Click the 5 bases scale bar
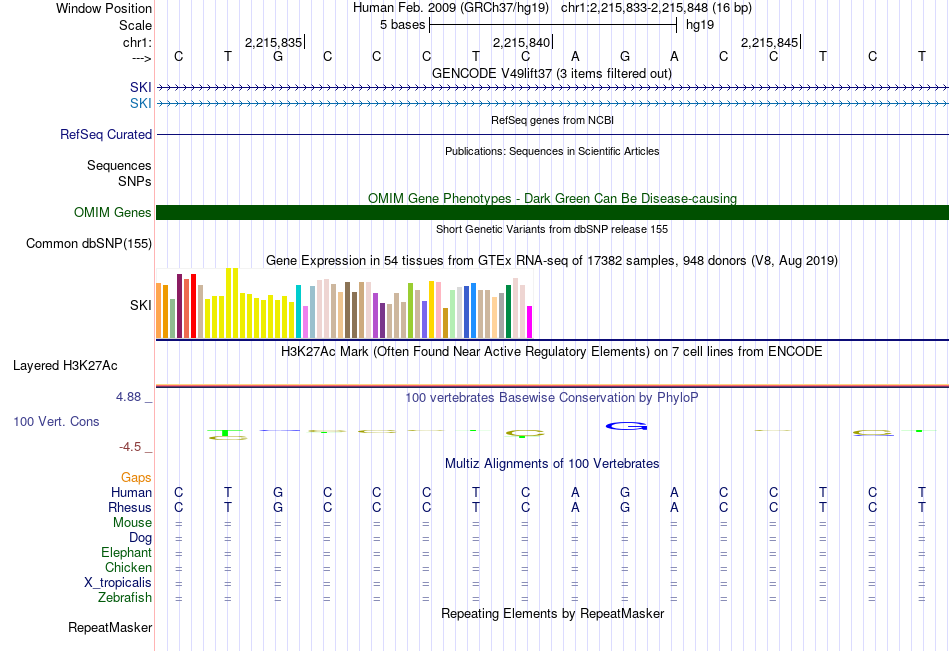The image size is (950, 651). tap(552, 25)
